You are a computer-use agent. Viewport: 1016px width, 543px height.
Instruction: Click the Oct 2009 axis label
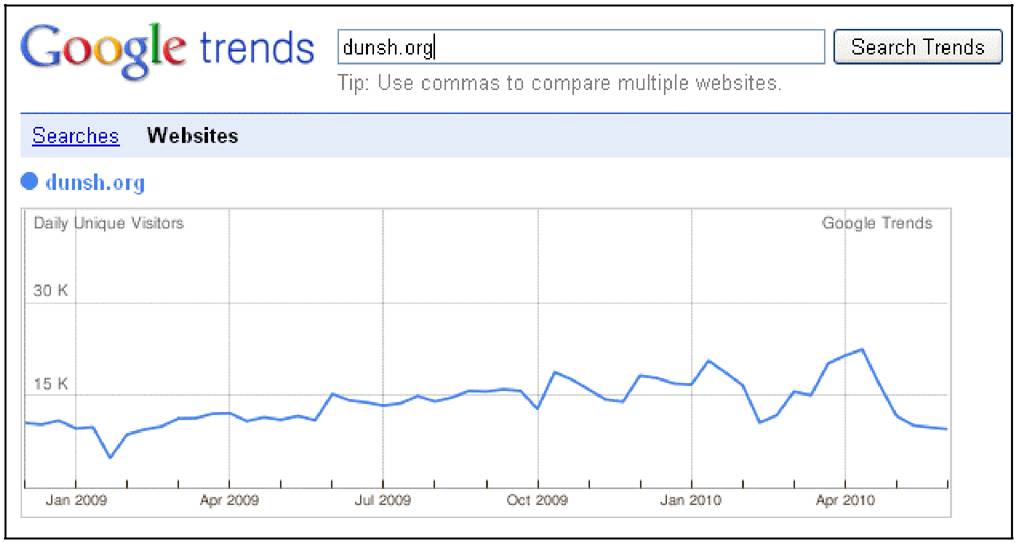click(x=537, y=501)
